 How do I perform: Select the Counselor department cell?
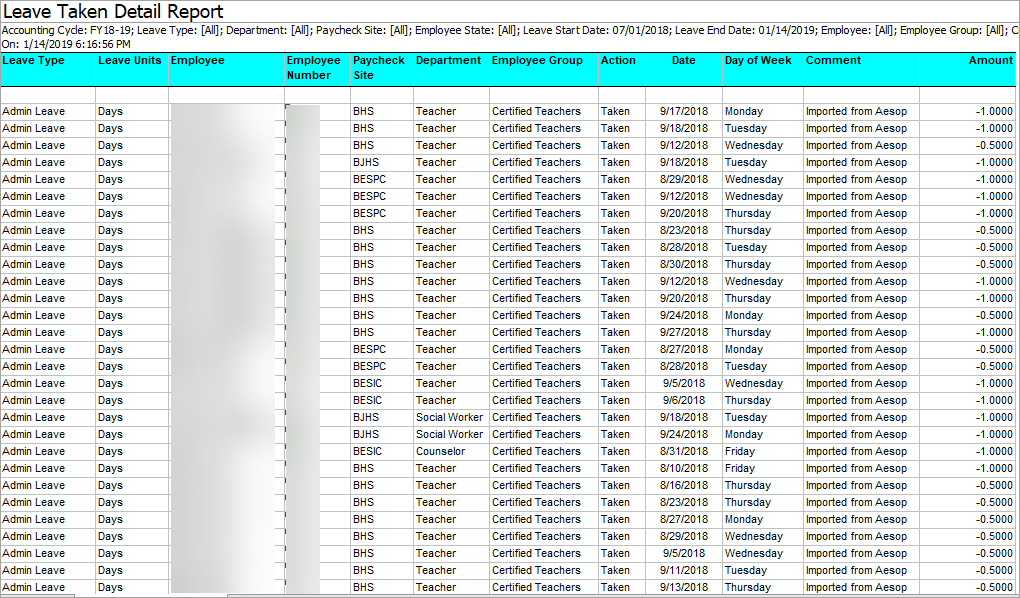(441, 451)
